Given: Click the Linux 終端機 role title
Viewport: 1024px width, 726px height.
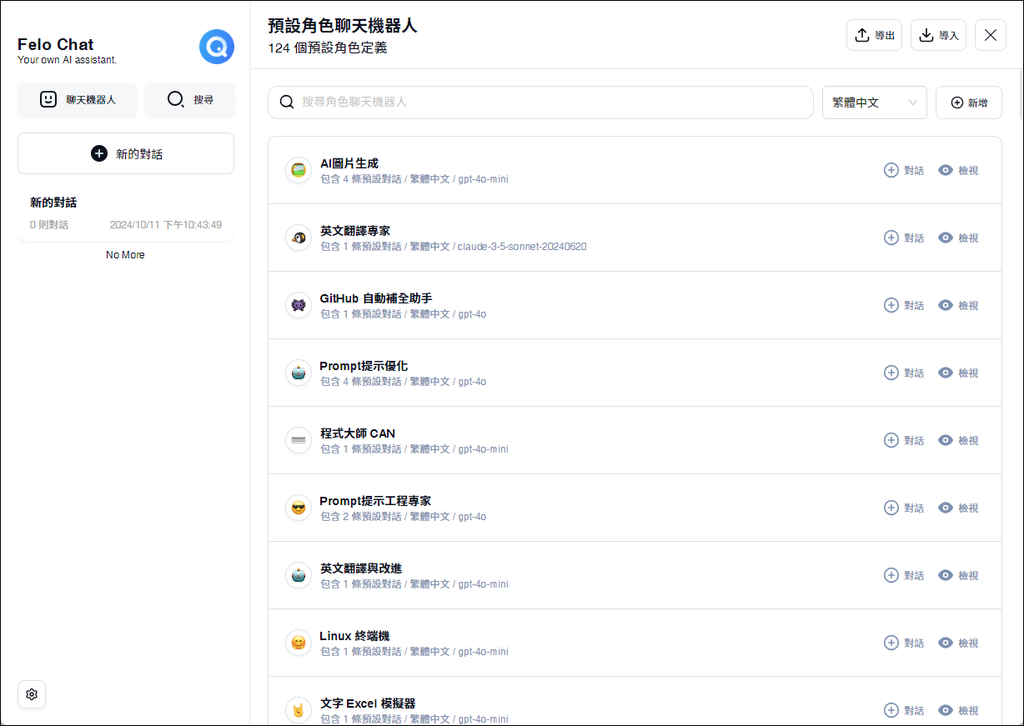Looking at the screenshot, I should [x=355, y=636].
